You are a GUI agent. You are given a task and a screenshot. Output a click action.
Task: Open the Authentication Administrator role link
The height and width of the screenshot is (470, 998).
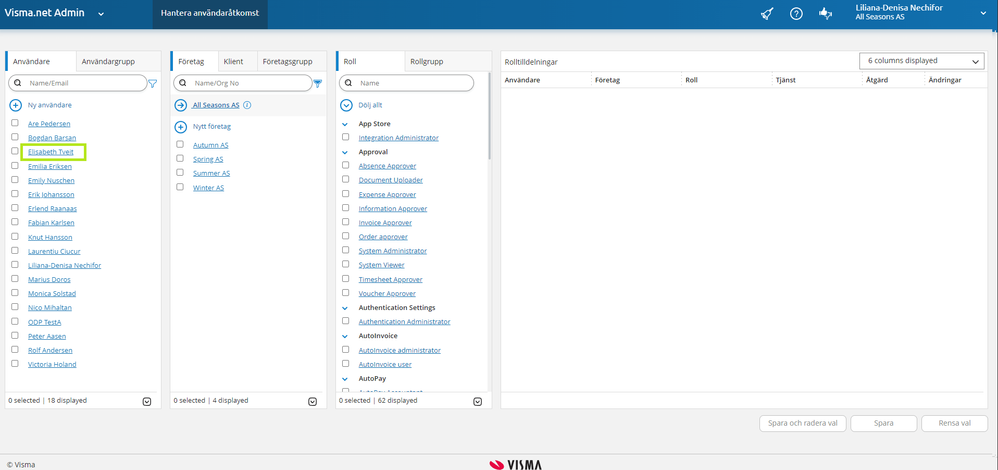[404, 322]
